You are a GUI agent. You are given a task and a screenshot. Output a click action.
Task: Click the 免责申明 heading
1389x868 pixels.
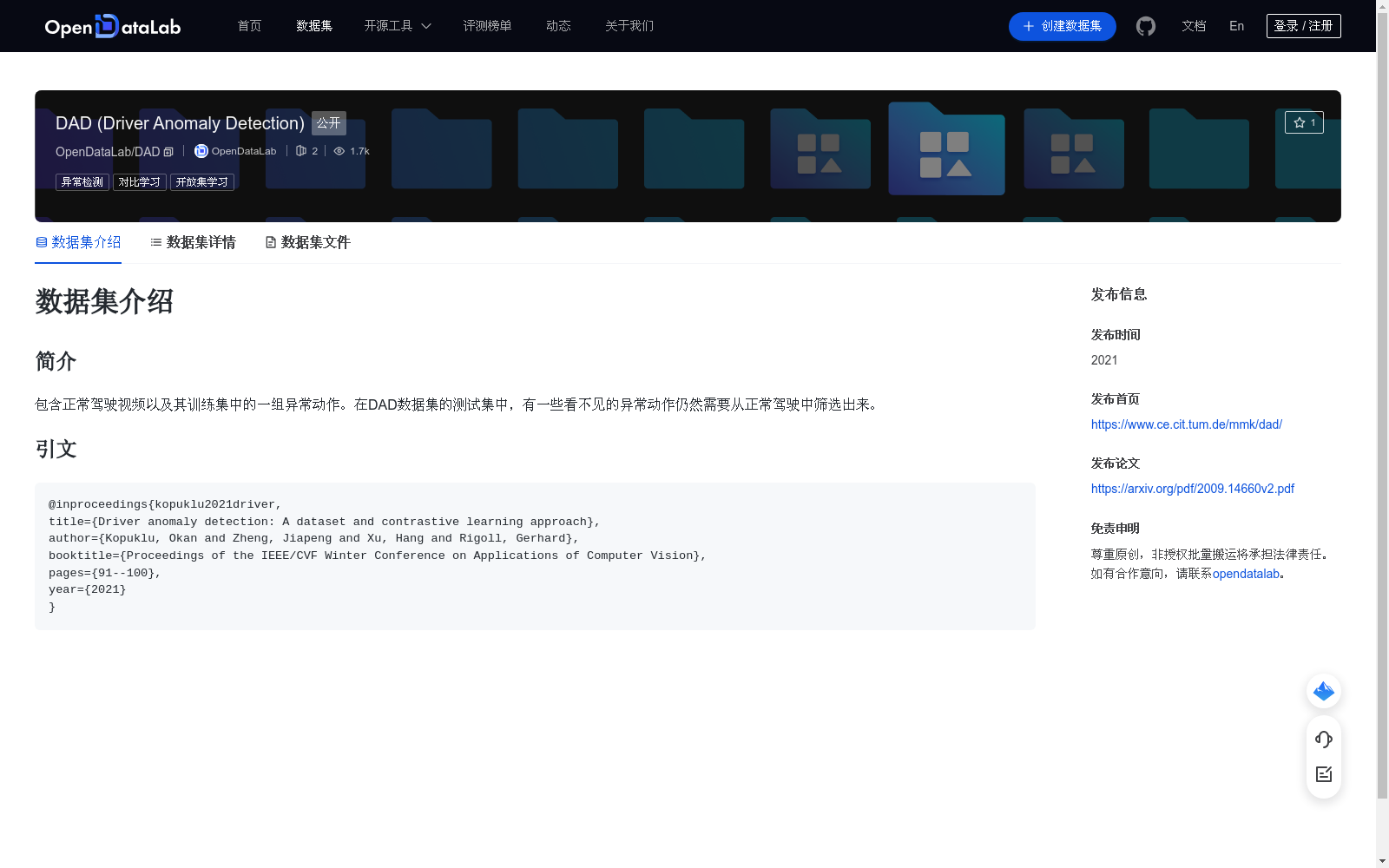click(1116, 529)
